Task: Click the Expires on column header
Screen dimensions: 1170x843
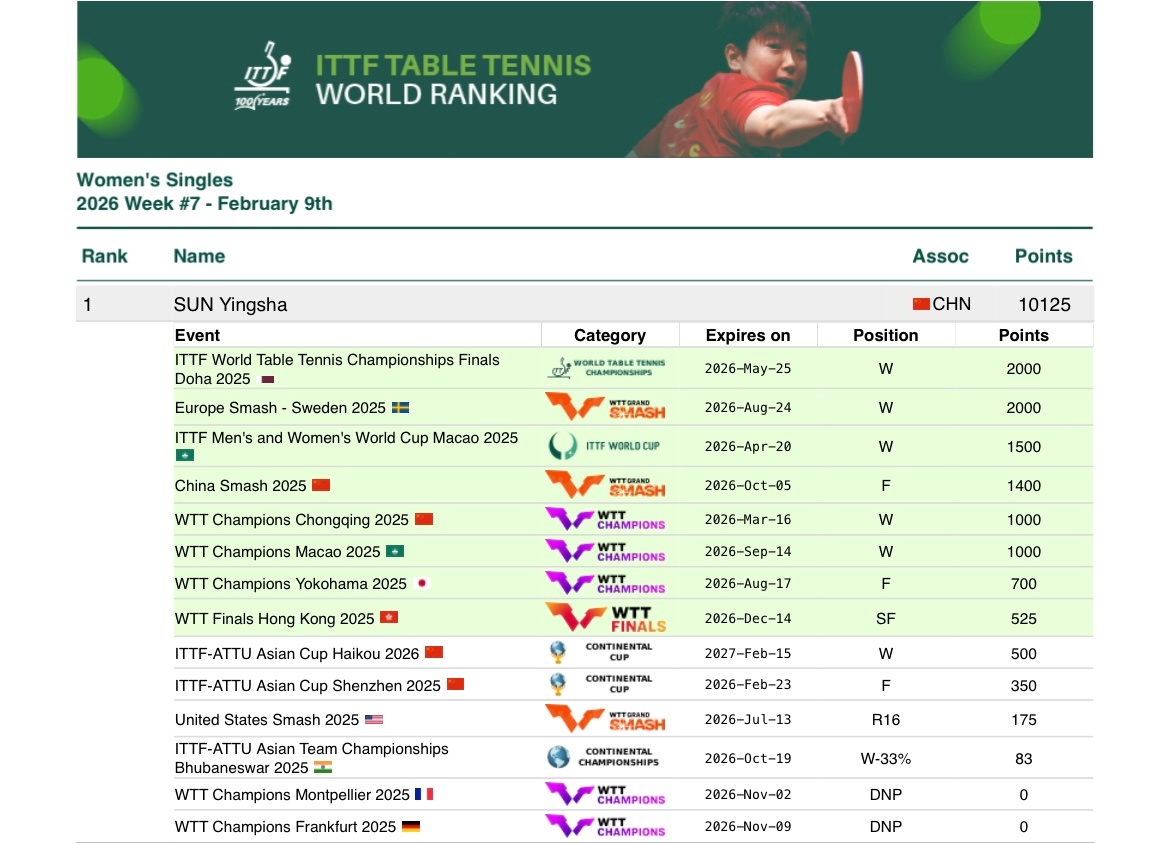Action: tap(748, 335)
